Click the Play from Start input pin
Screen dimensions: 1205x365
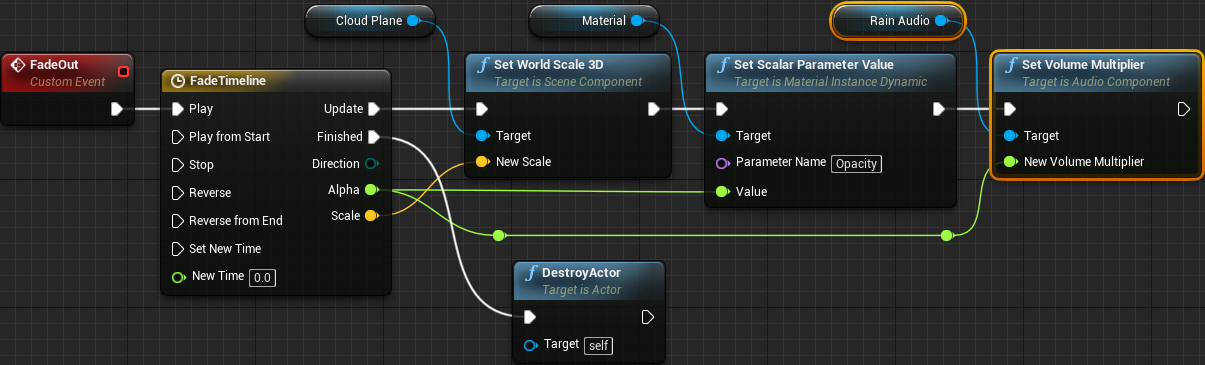click(x=178, y=137)
